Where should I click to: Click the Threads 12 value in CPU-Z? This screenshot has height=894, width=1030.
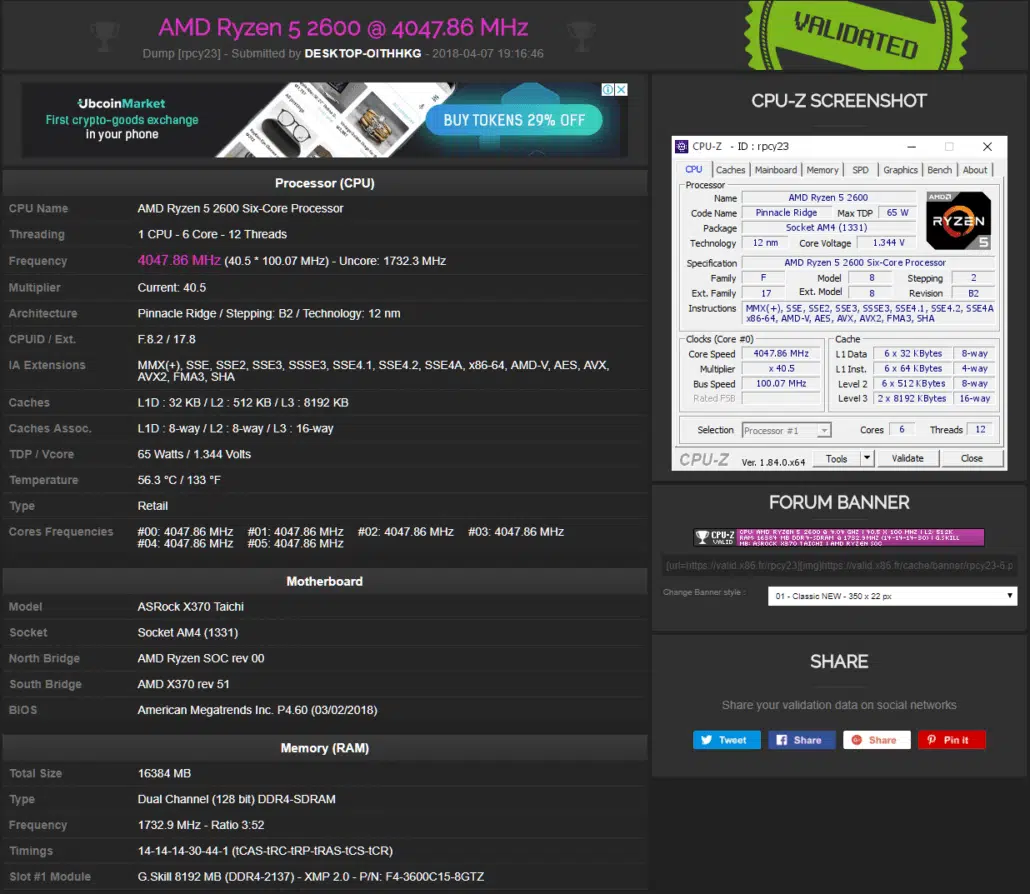click(980, 429)
